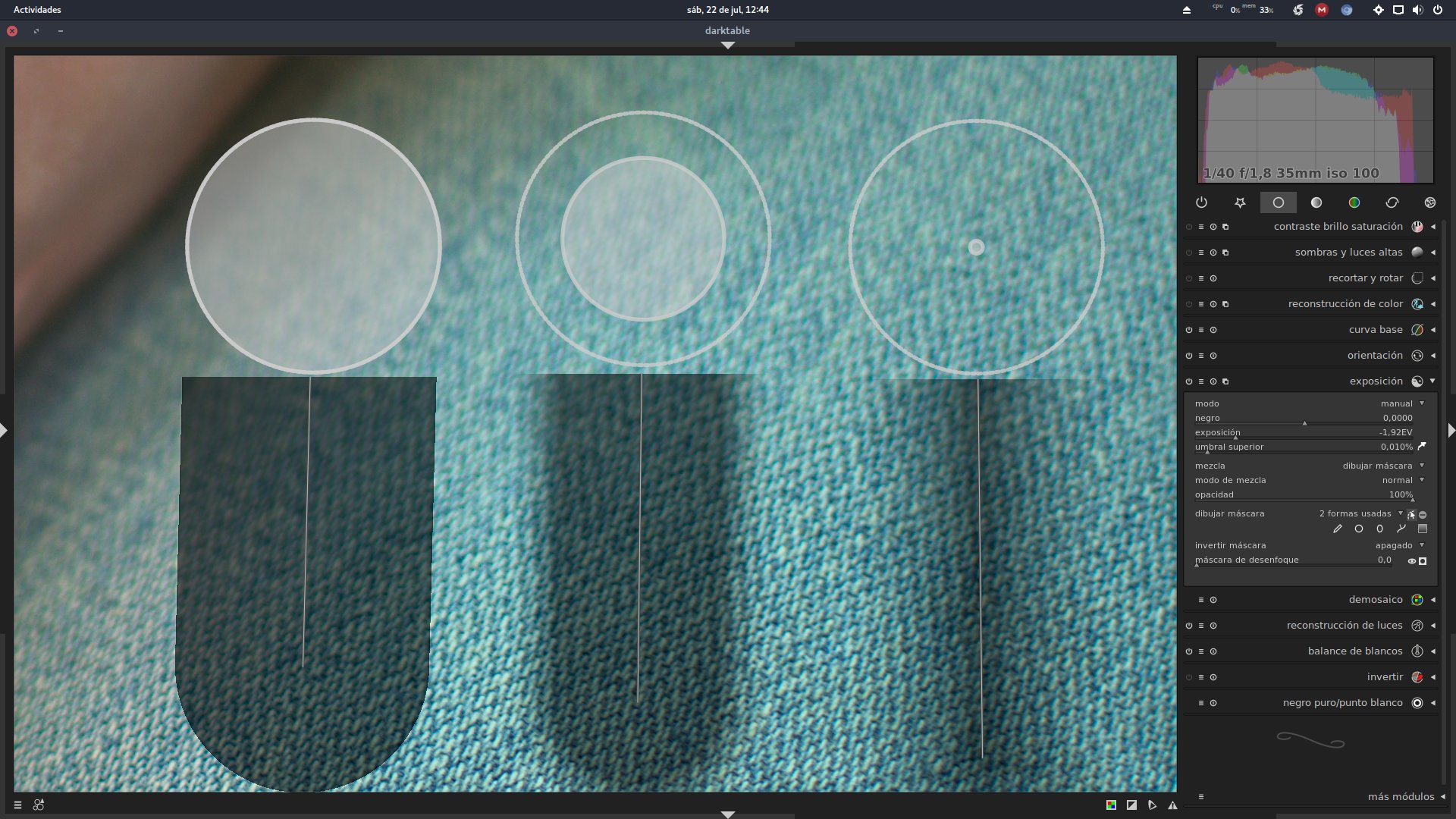The image size is (1456, 819).
Task: Switch to tone group gradient tab
Action: click(x=1316, y=202)
